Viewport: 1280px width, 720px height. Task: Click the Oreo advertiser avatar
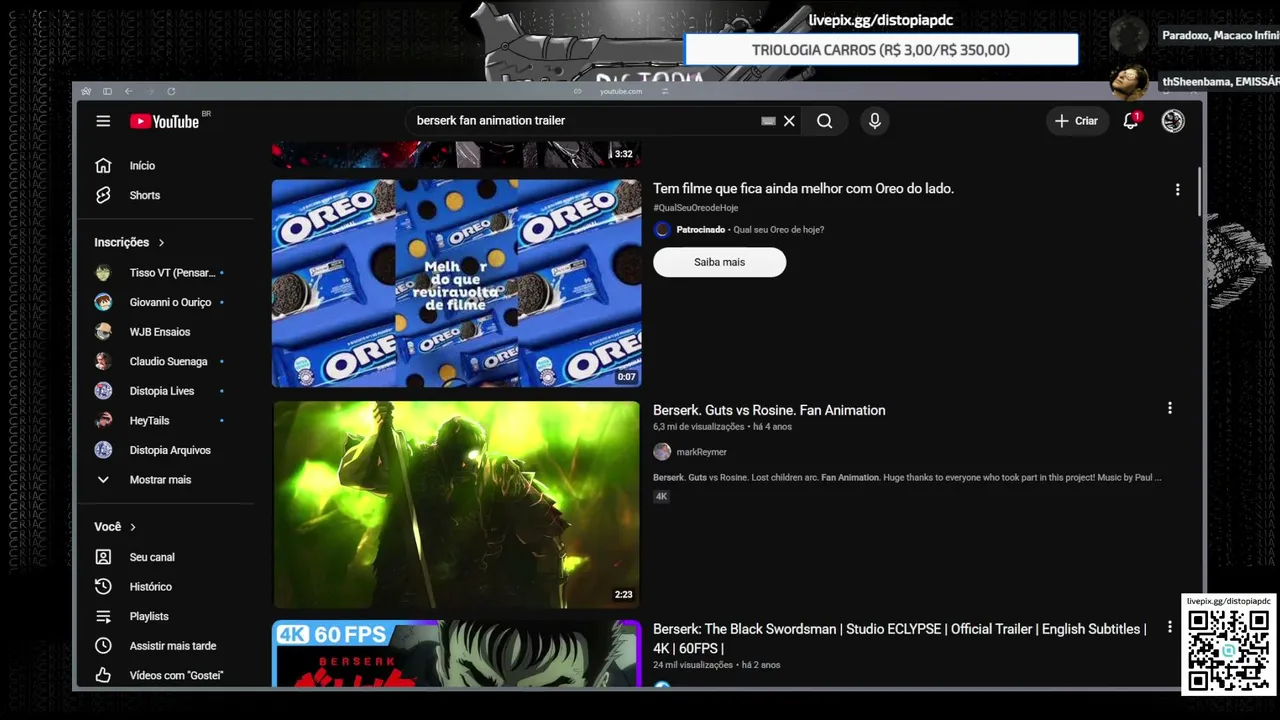click(x=662, y=230)
